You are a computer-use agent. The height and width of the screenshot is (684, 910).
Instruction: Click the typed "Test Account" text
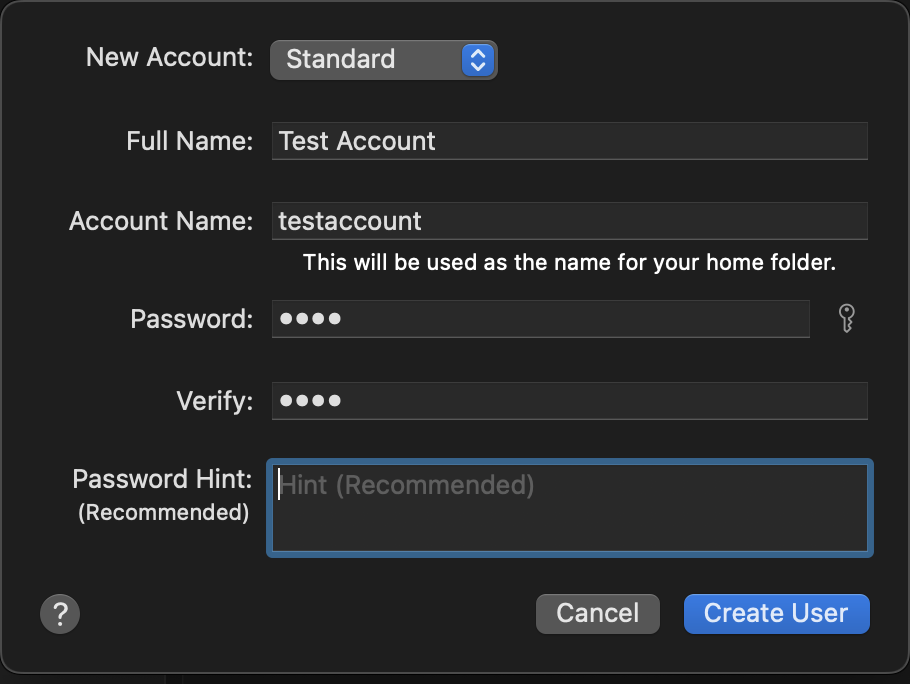[x=357, y=141]
